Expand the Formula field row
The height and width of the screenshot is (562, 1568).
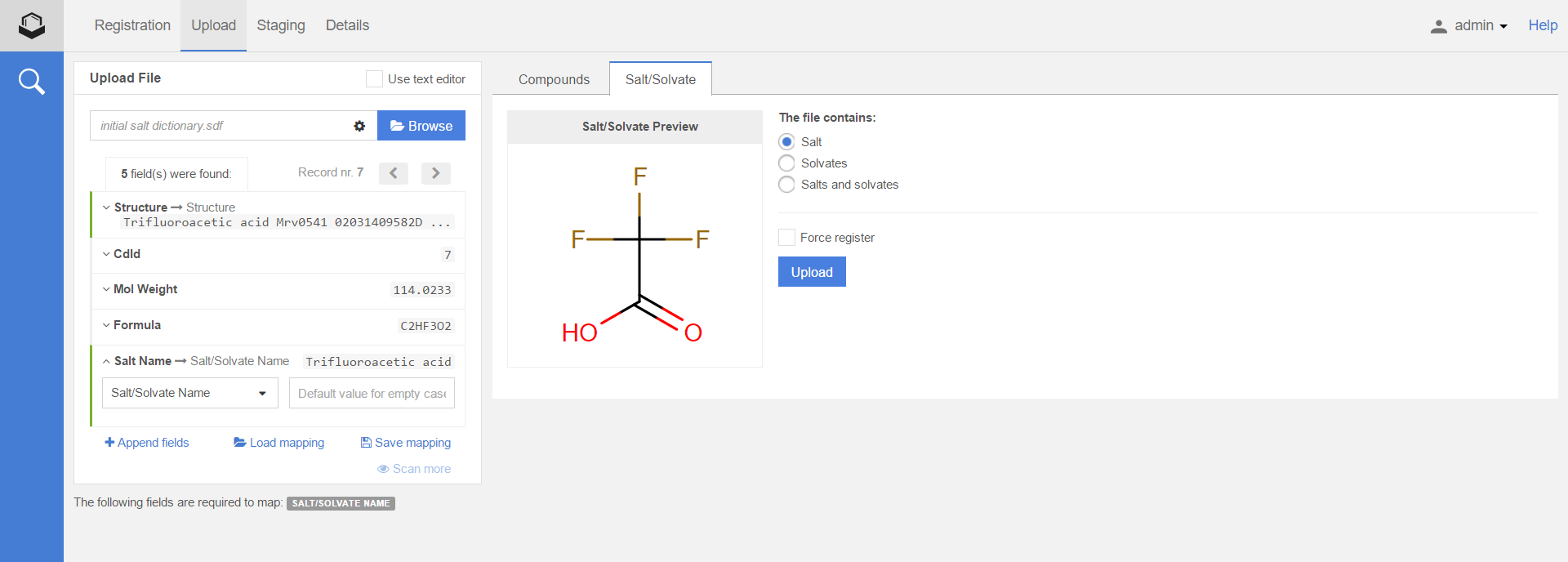point(136,325)
